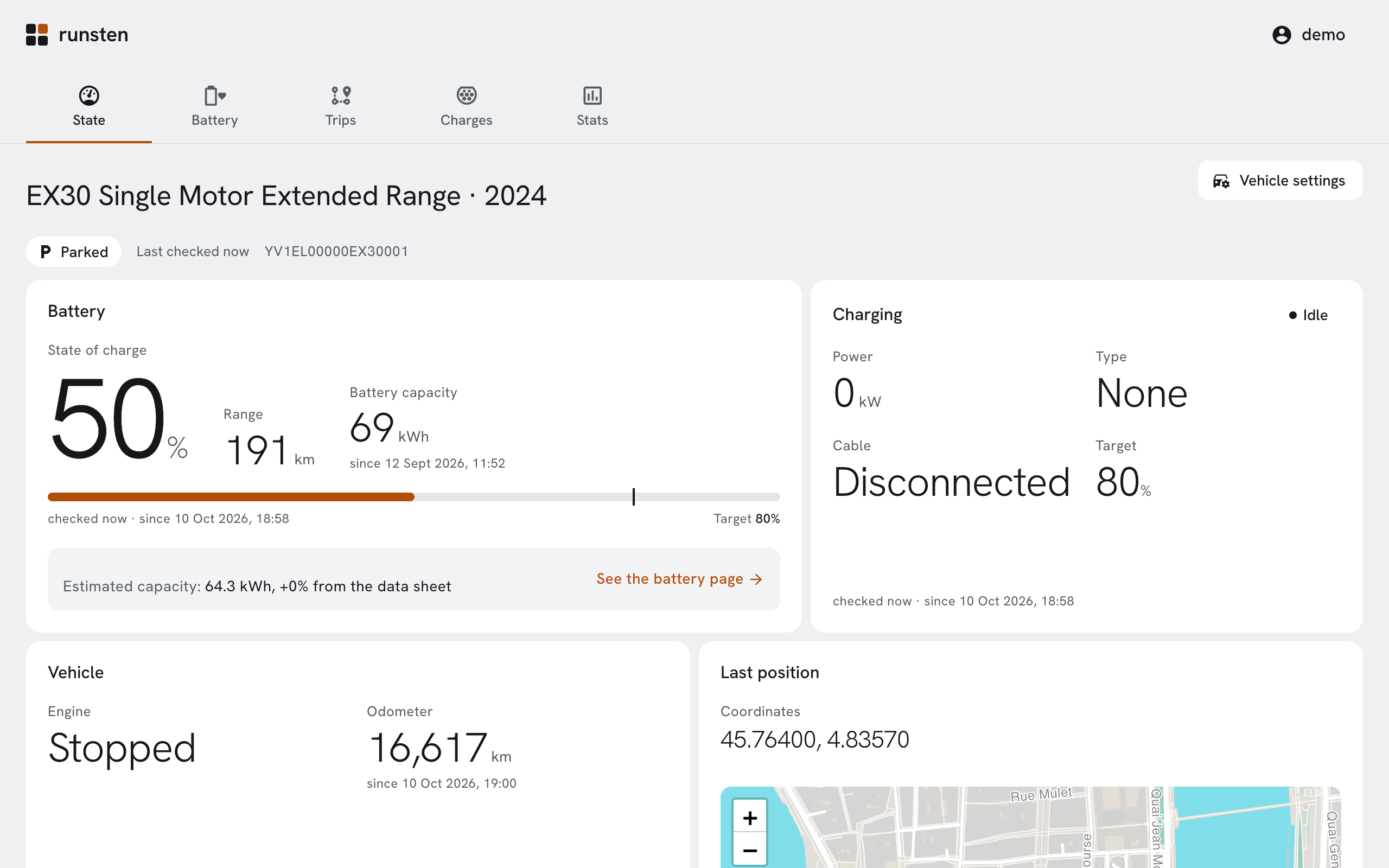Click the orange state of charge progress bar
1389x868 pixels.
pos(231,496)
